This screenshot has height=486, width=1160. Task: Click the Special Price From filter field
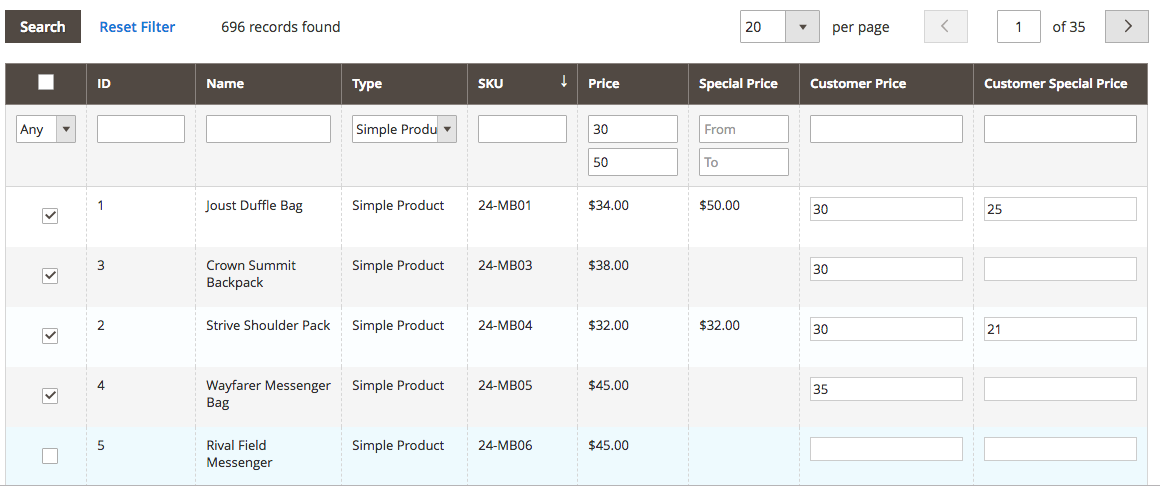click(743, 129)
